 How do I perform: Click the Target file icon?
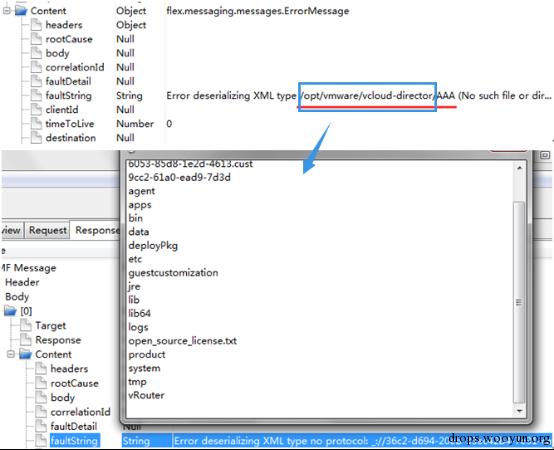(x=26, y=325)
